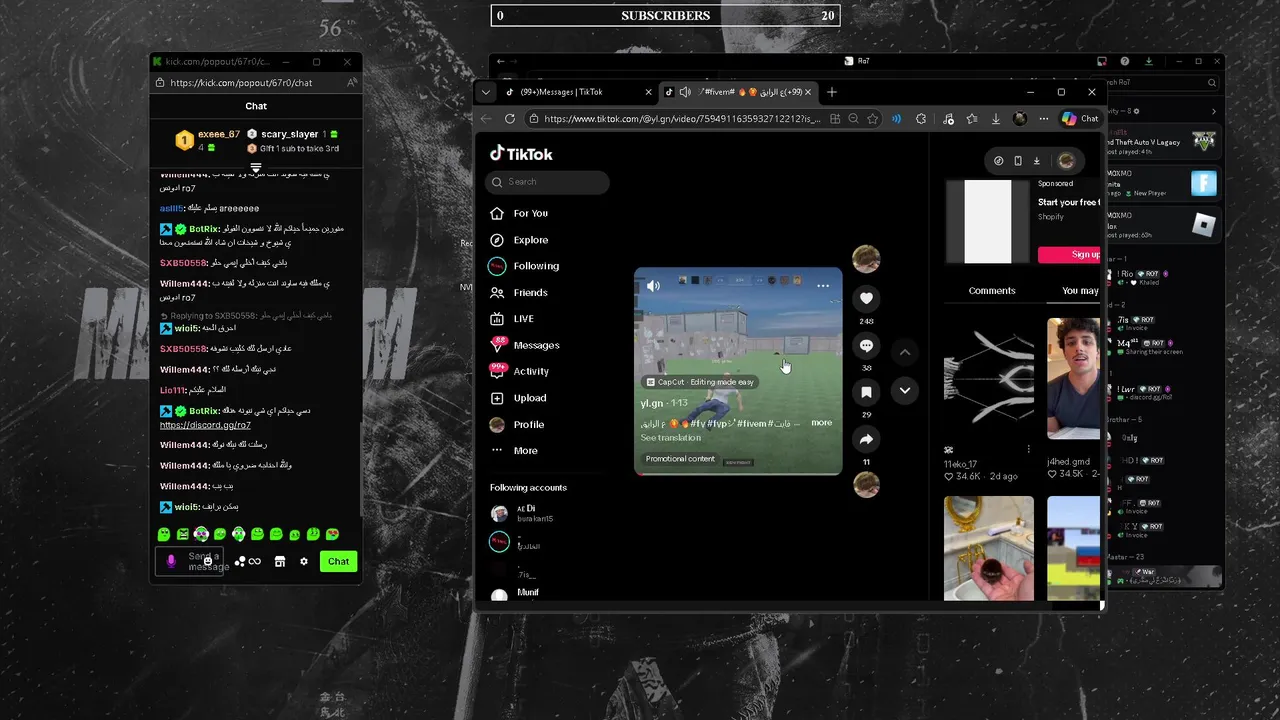Open the Kick shop icon
Image resolution: width=1280 pixels, height=720 pixels.
click(x=280, y=561)
